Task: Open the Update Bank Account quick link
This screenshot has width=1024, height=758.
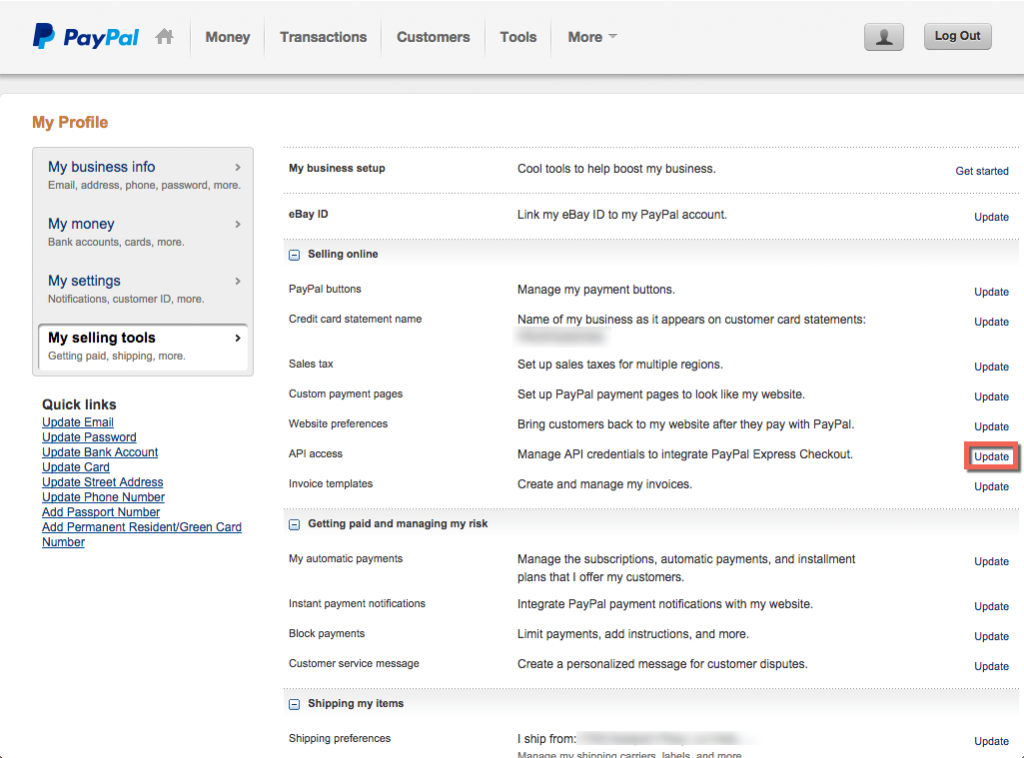Action: [99, 452]
